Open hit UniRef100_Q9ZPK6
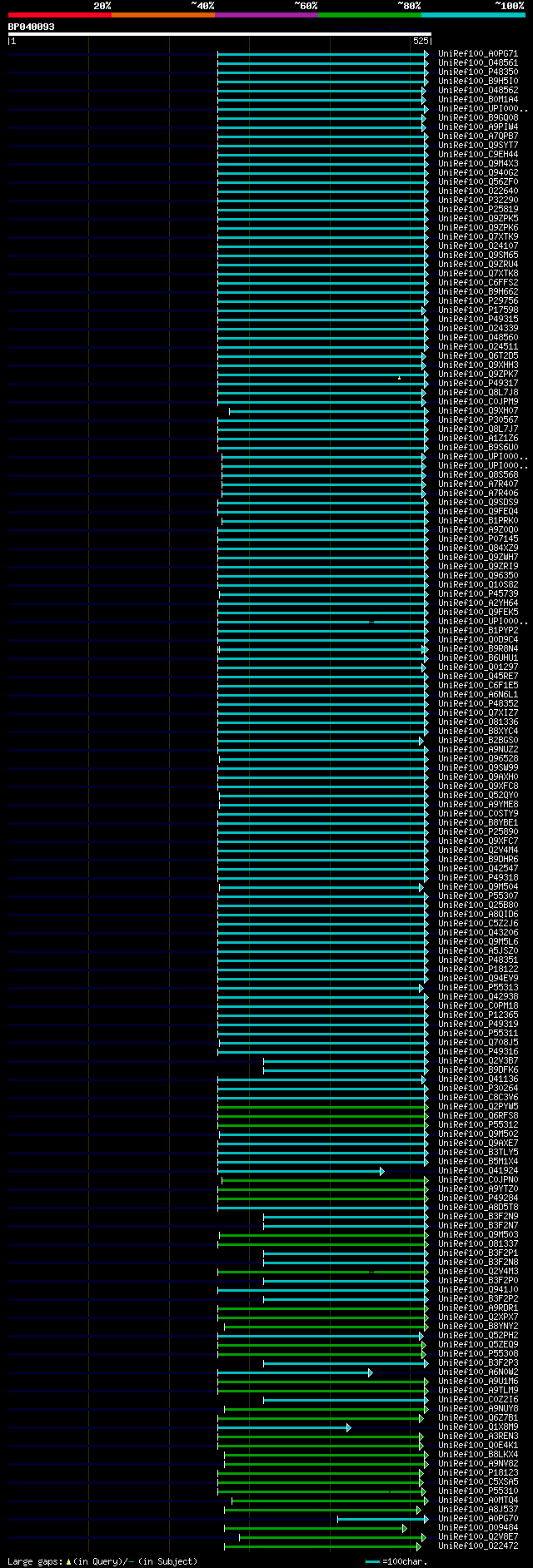Image resolution: width=533 pixels, height=1568 pixels. click(478, 227)
